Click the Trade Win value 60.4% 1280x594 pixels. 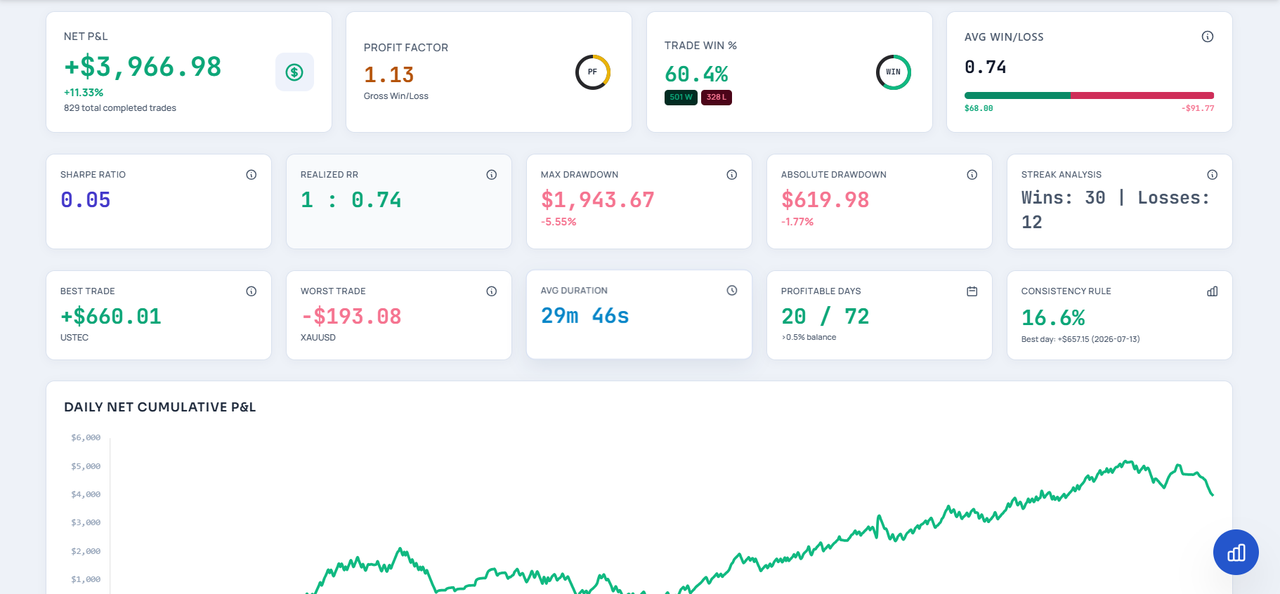[x=697, y=74]
